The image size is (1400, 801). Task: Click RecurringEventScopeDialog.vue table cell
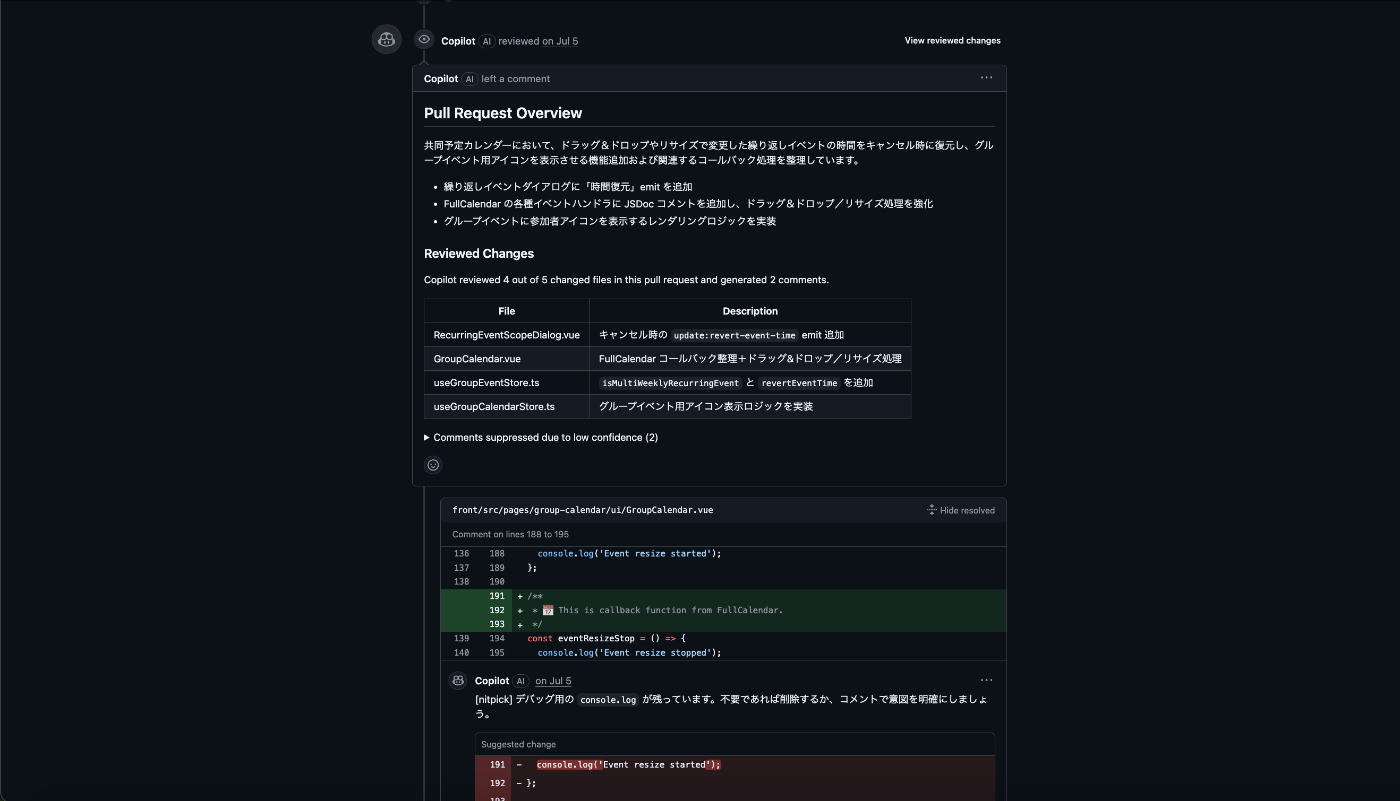pyautogui.click(x=507, y=335)
